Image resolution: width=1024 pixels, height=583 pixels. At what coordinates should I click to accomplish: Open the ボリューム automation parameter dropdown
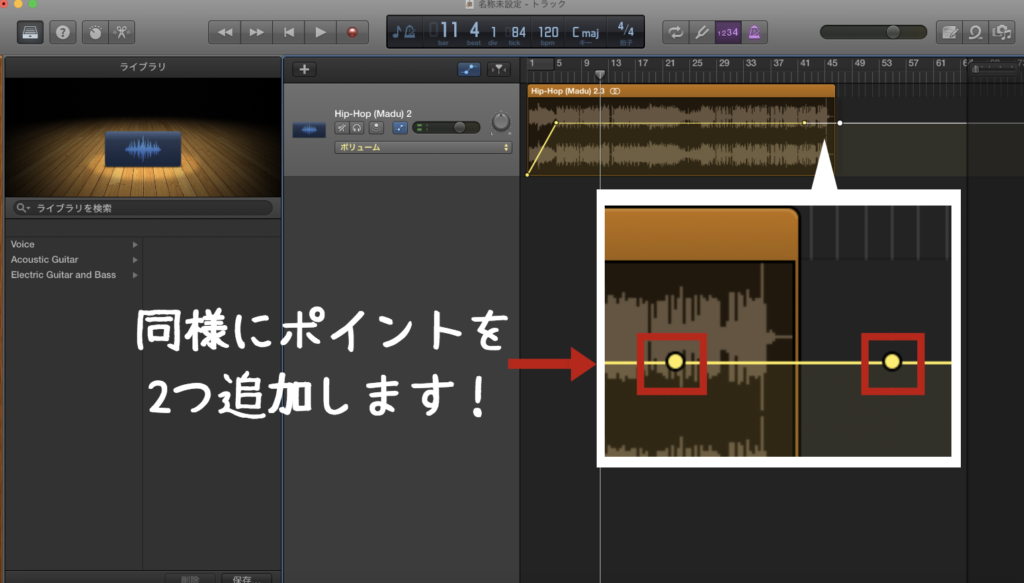point(423,147)
